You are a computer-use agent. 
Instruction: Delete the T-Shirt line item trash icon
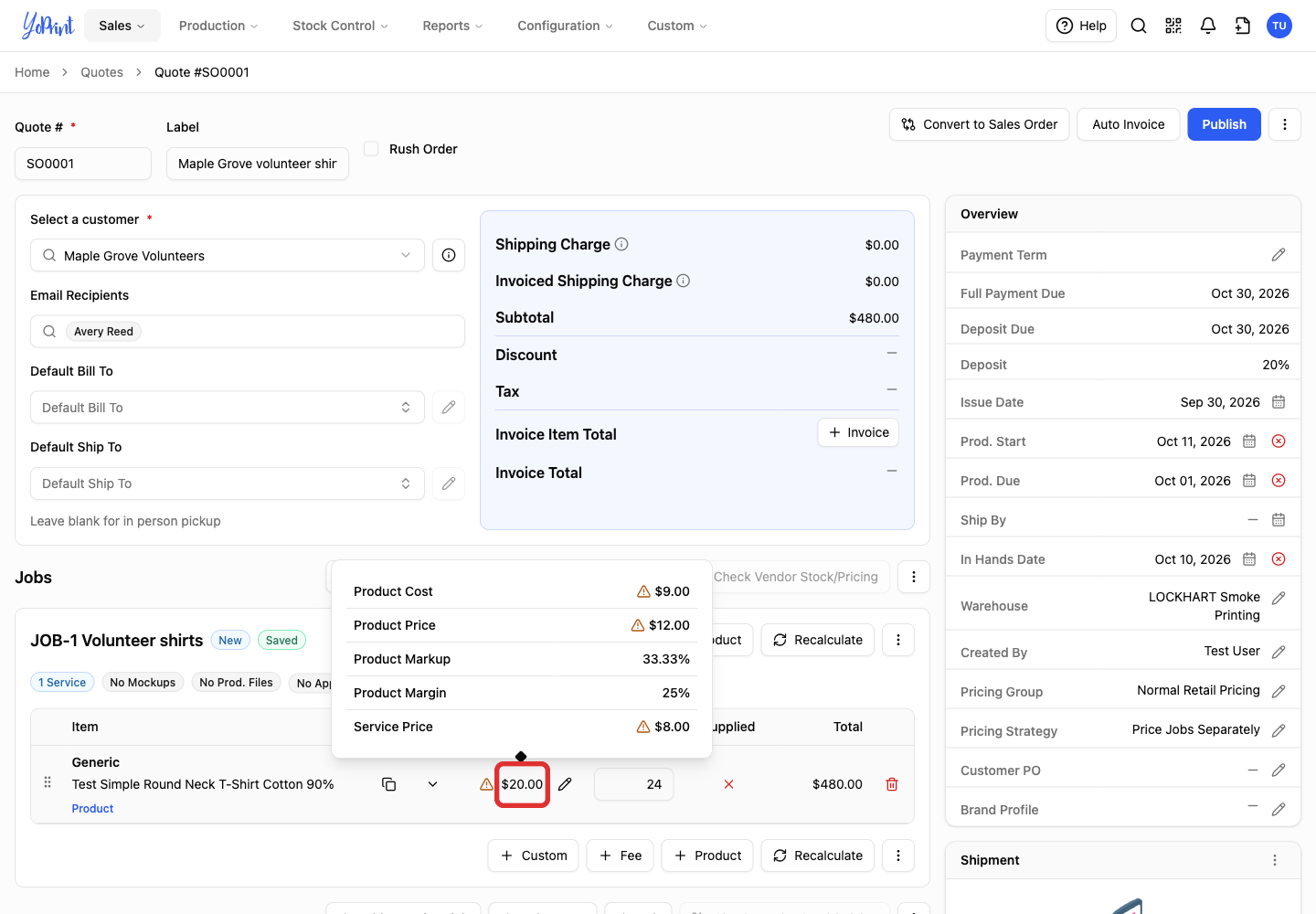pos(892,784)
